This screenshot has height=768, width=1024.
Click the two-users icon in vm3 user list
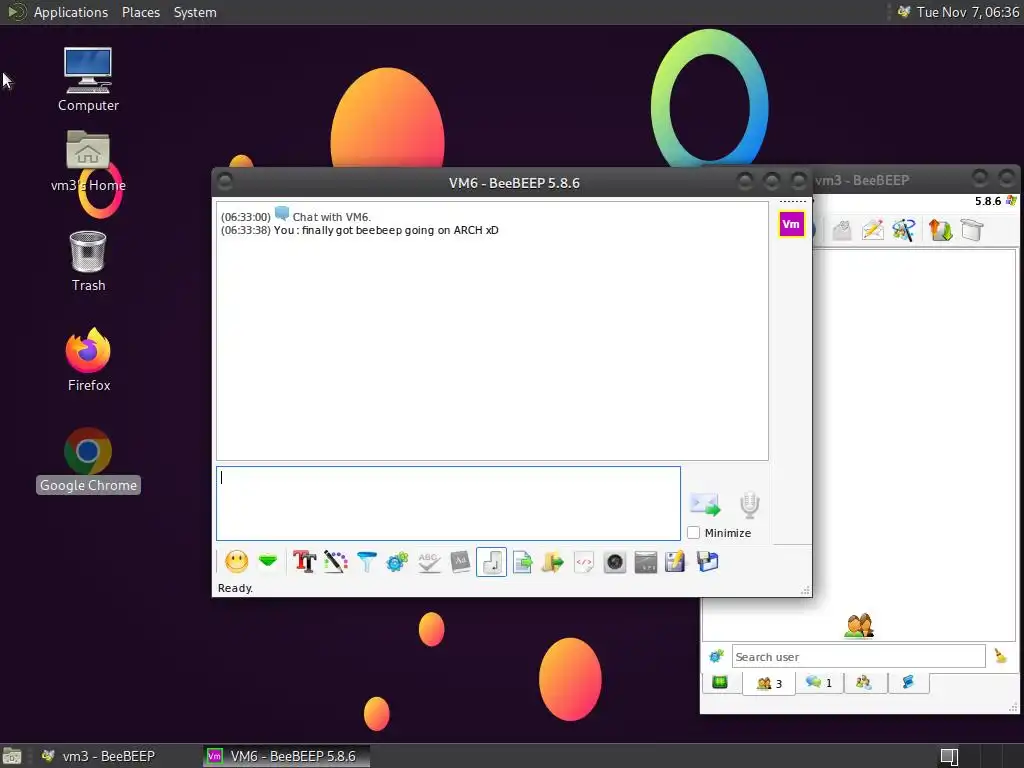pos(859,625)
